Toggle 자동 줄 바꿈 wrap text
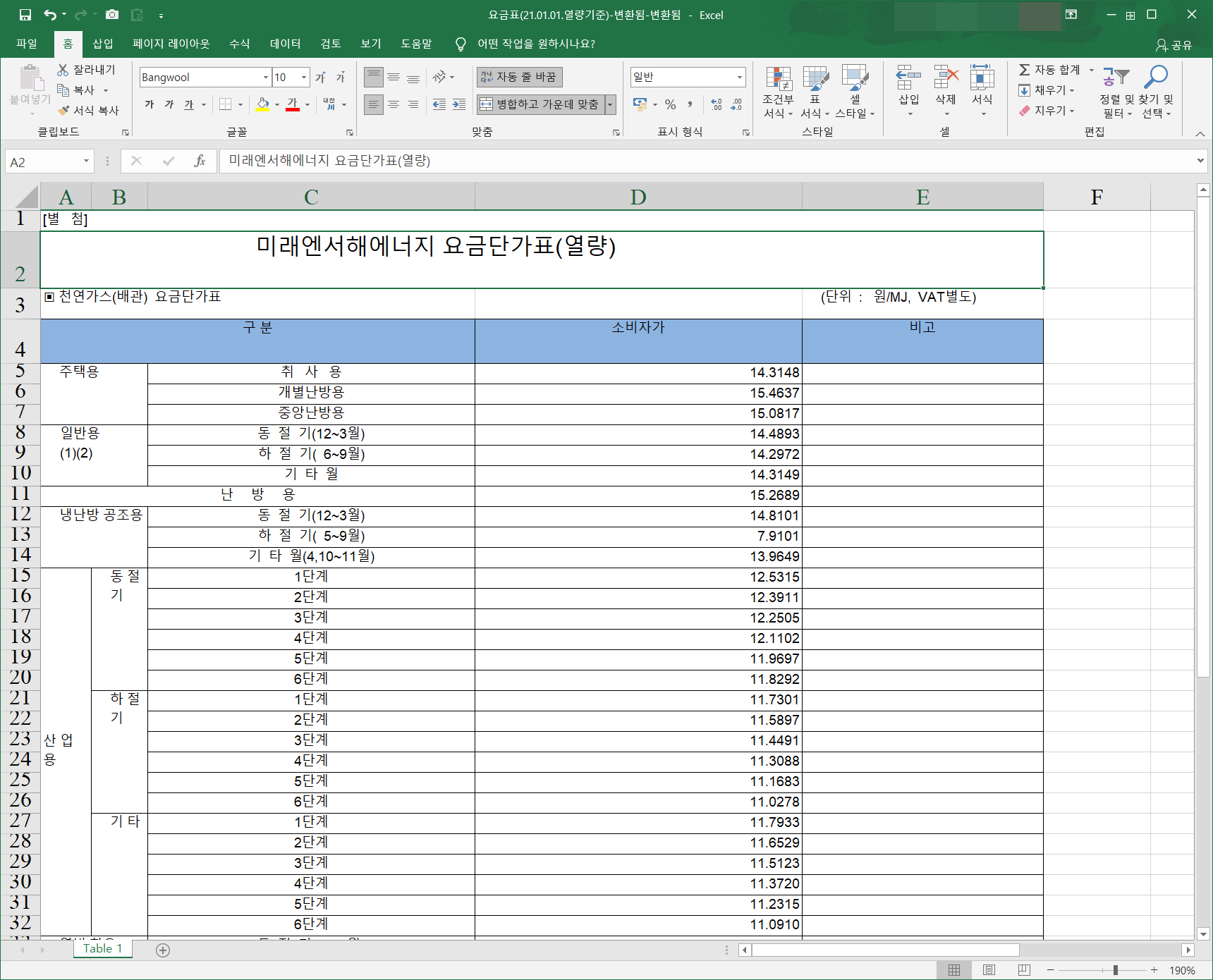Viewport: 1213px width, 980px height. [x=519, y=77]
